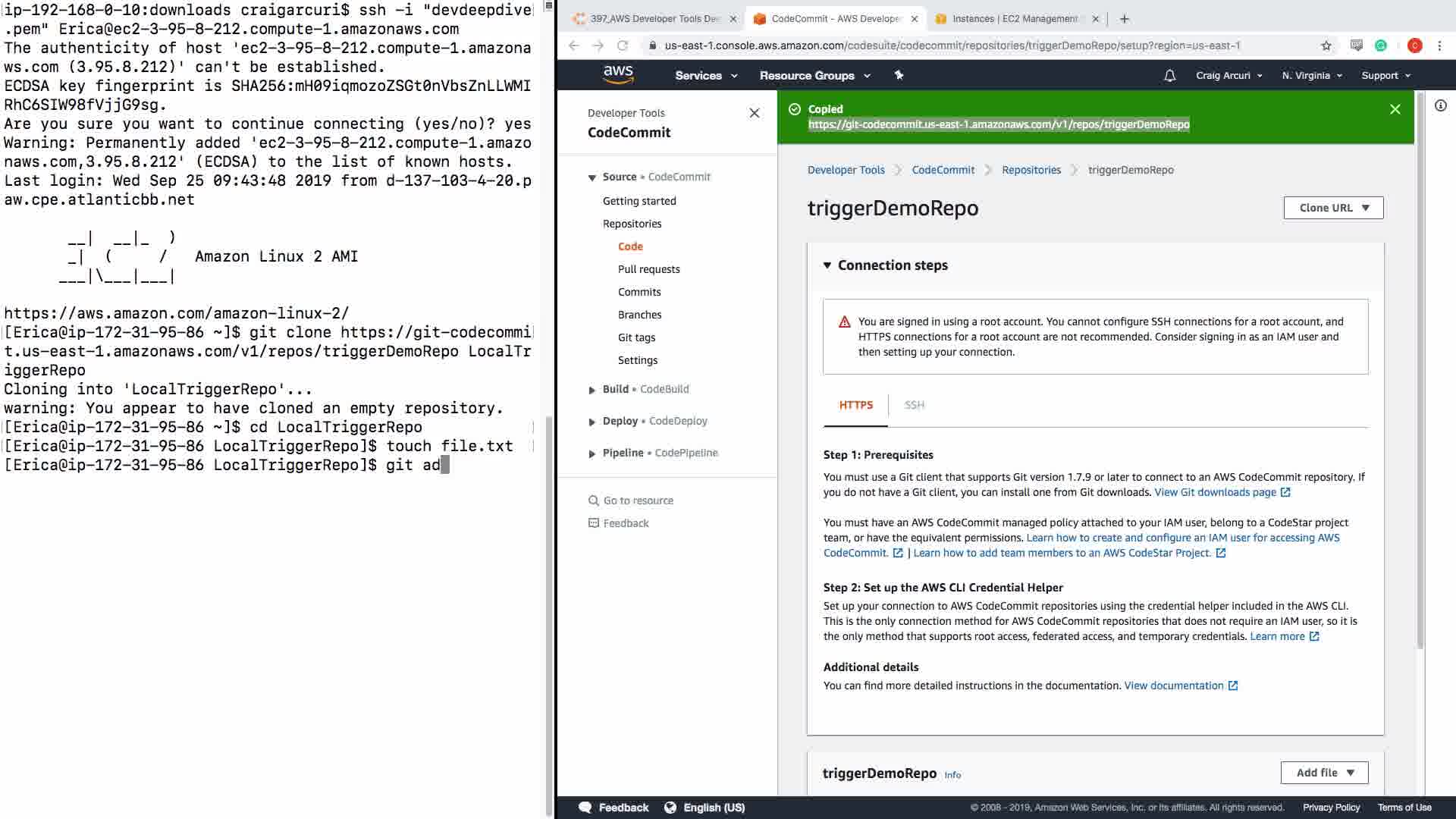Click the browser address bar URL
The width and height of the screenshot is (1456, 819).
[x=952, y=45]
